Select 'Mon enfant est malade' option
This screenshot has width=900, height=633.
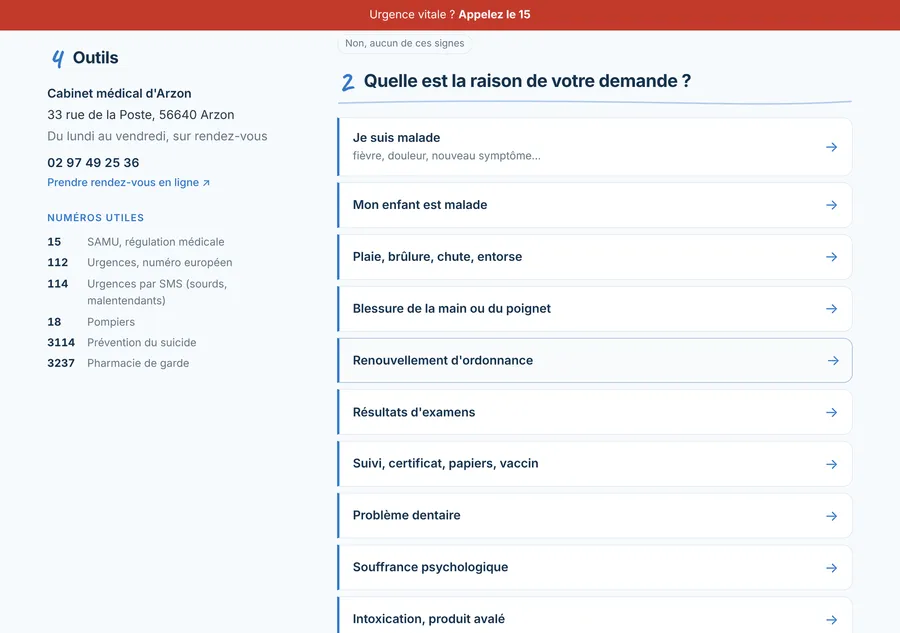point(595,205)
